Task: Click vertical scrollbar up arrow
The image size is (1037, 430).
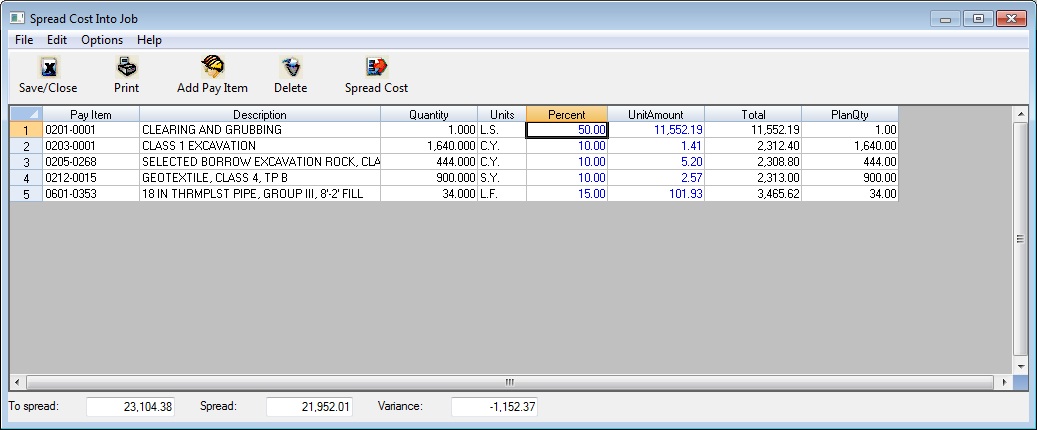Action: click(1020, 114)
